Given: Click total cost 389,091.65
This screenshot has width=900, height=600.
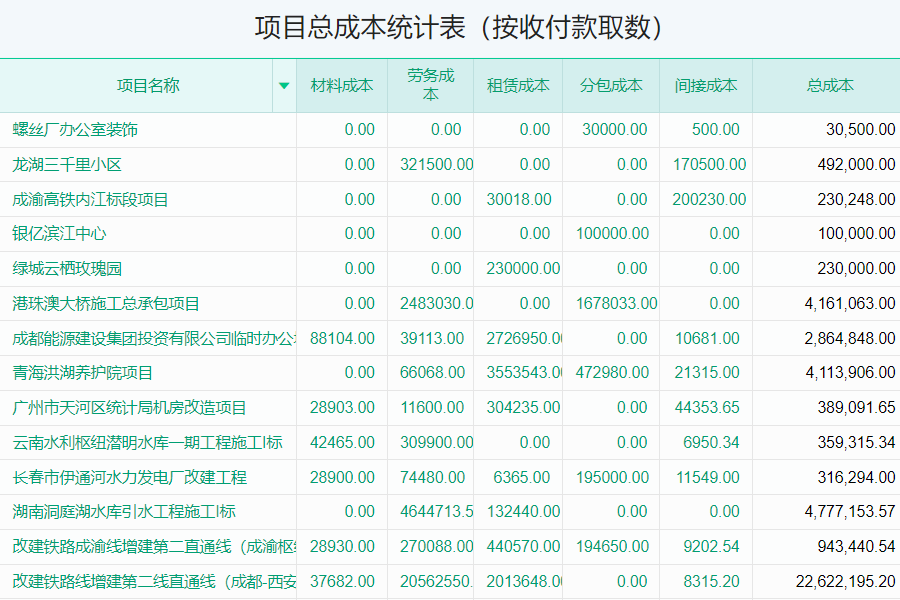Looking at the screenshot, I should (x=856, y=408).
